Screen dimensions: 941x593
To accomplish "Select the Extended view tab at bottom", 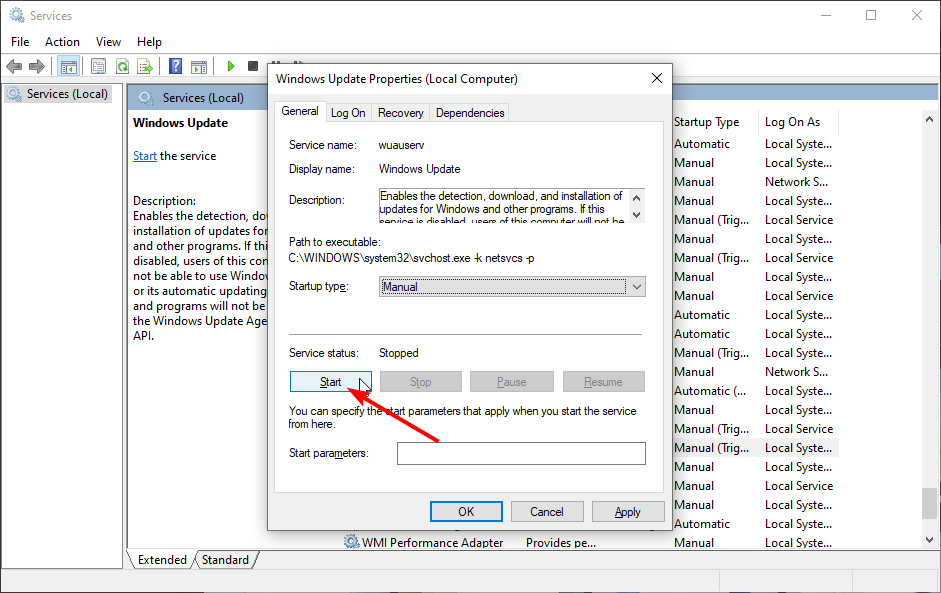I will coord(162,559).
